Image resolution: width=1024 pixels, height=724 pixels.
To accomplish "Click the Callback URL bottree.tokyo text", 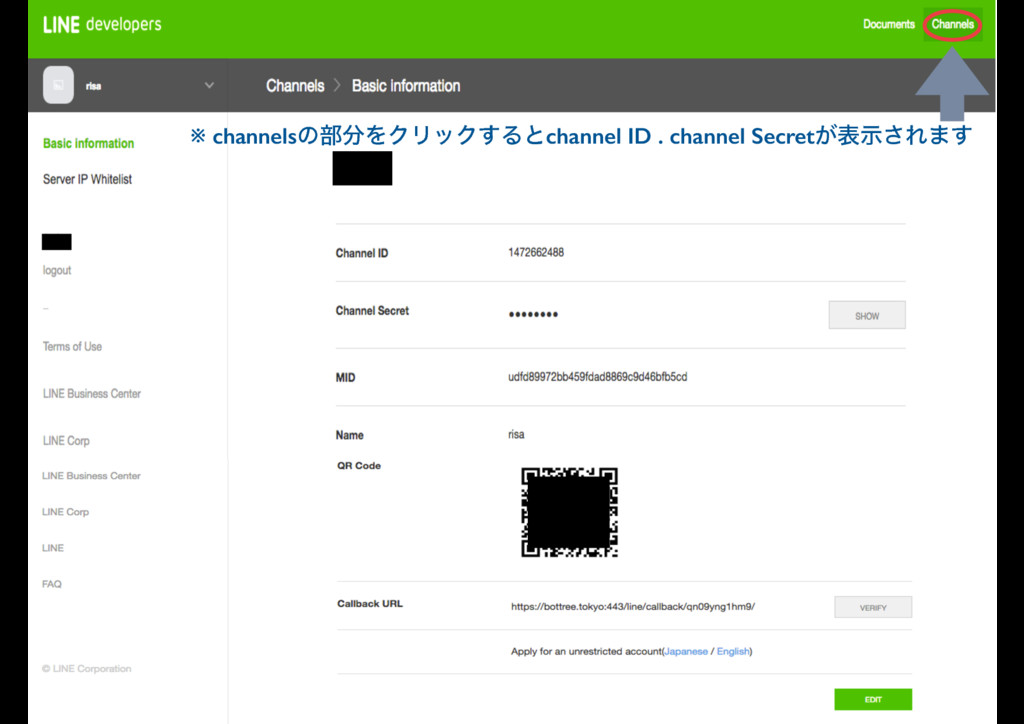I will (x=633, y=606).
